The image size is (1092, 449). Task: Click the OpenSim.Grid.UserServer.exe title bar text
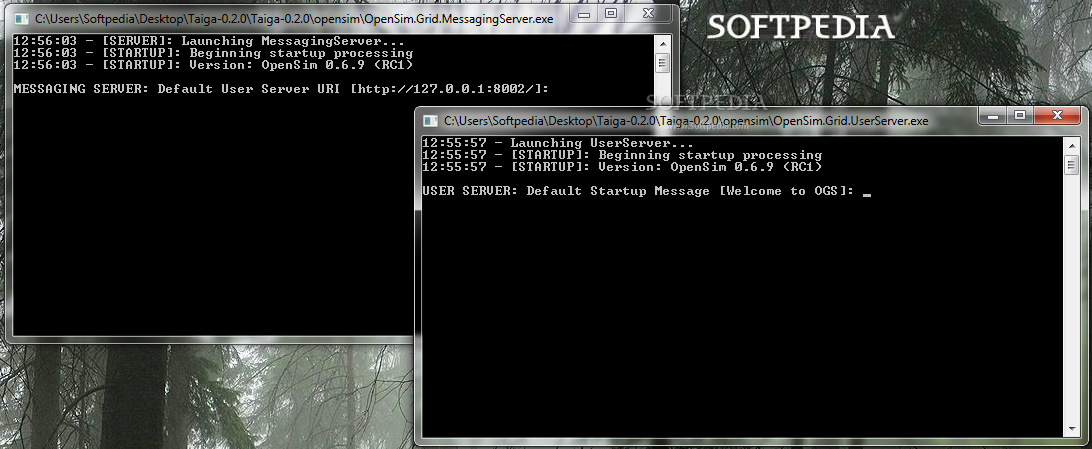click(x=686, y=120)
